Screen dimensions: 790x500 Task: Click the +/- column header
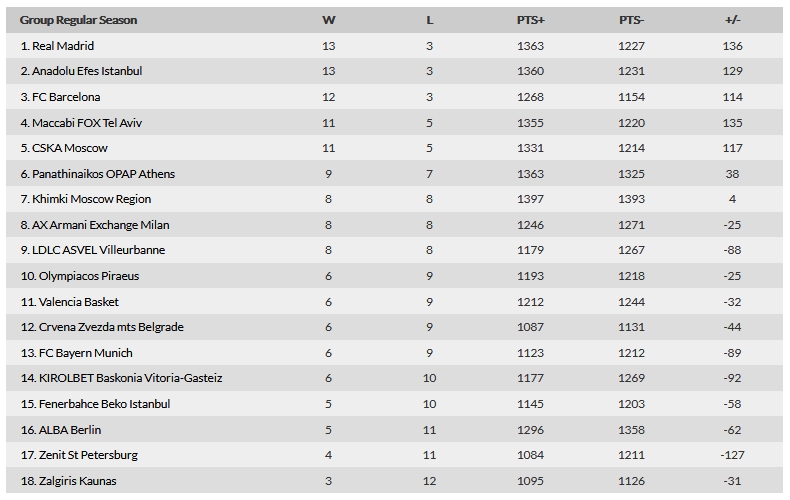[x=733, y=20]
